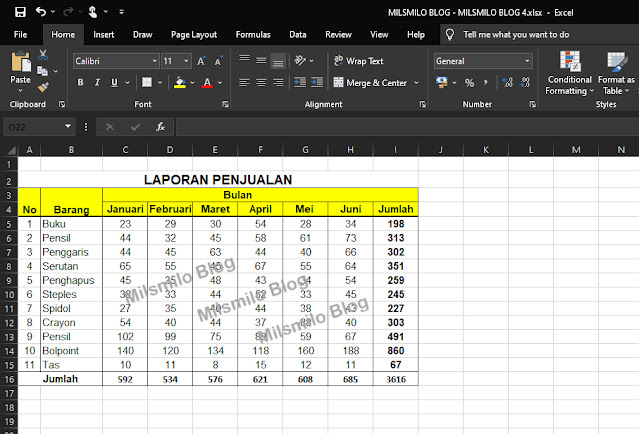Click Increase Indent icon
Screen dimensions: 639x434
317,83
